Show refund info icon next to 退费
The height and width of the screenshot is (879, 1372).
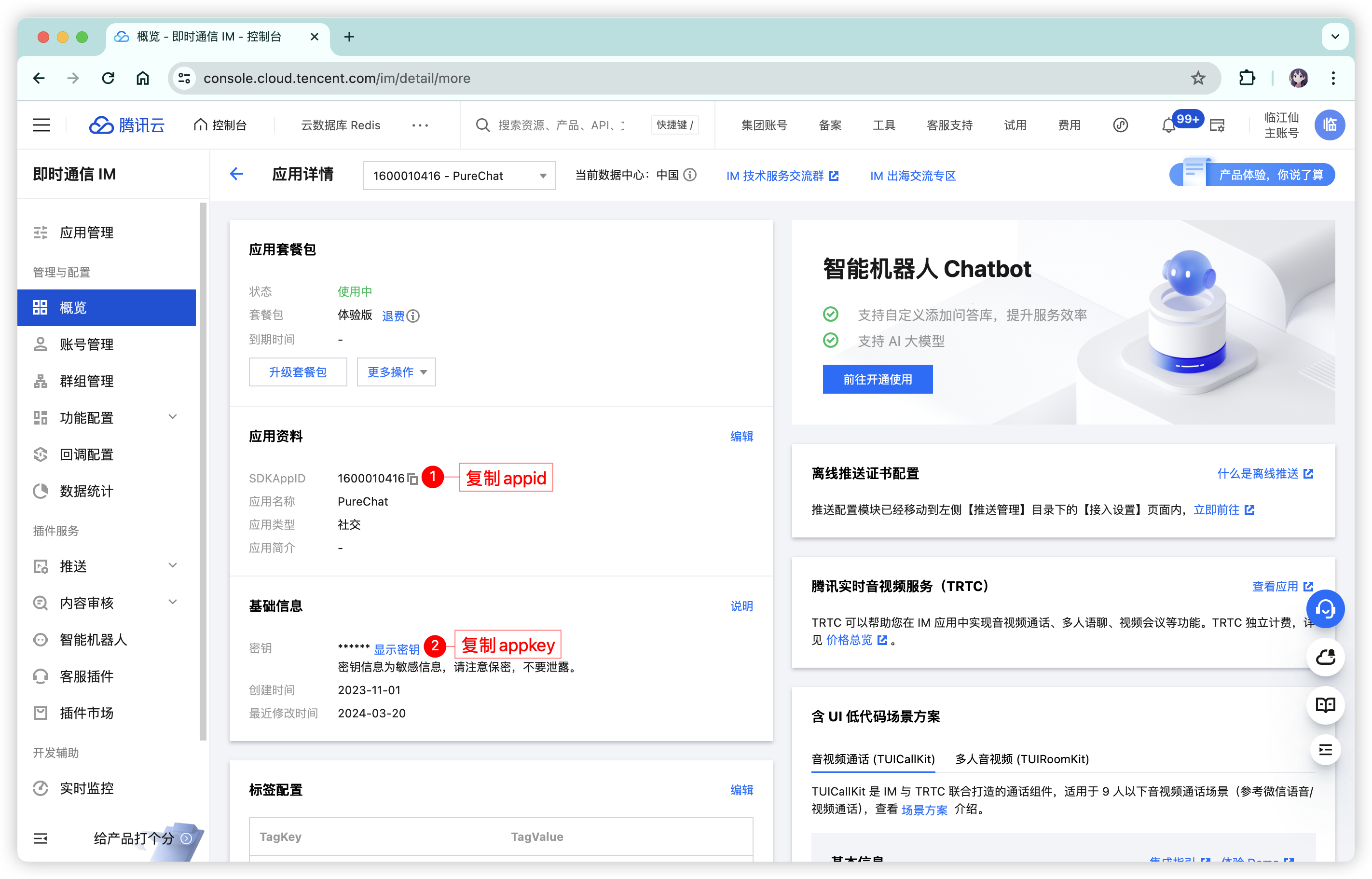[413, 316]
